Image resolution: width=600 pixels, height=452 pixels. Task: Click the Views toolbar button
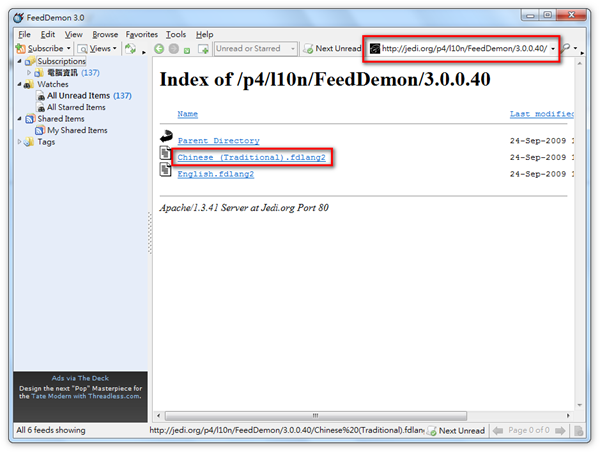[97, 48]
